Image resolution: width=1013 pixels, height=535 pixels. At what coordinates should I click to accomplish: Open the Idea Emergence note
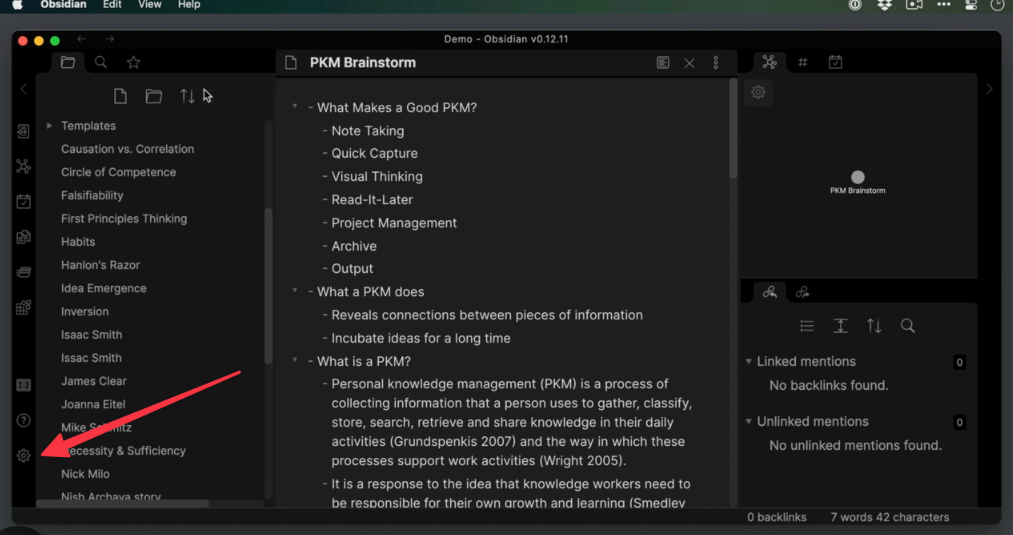[x=103, y=289]
